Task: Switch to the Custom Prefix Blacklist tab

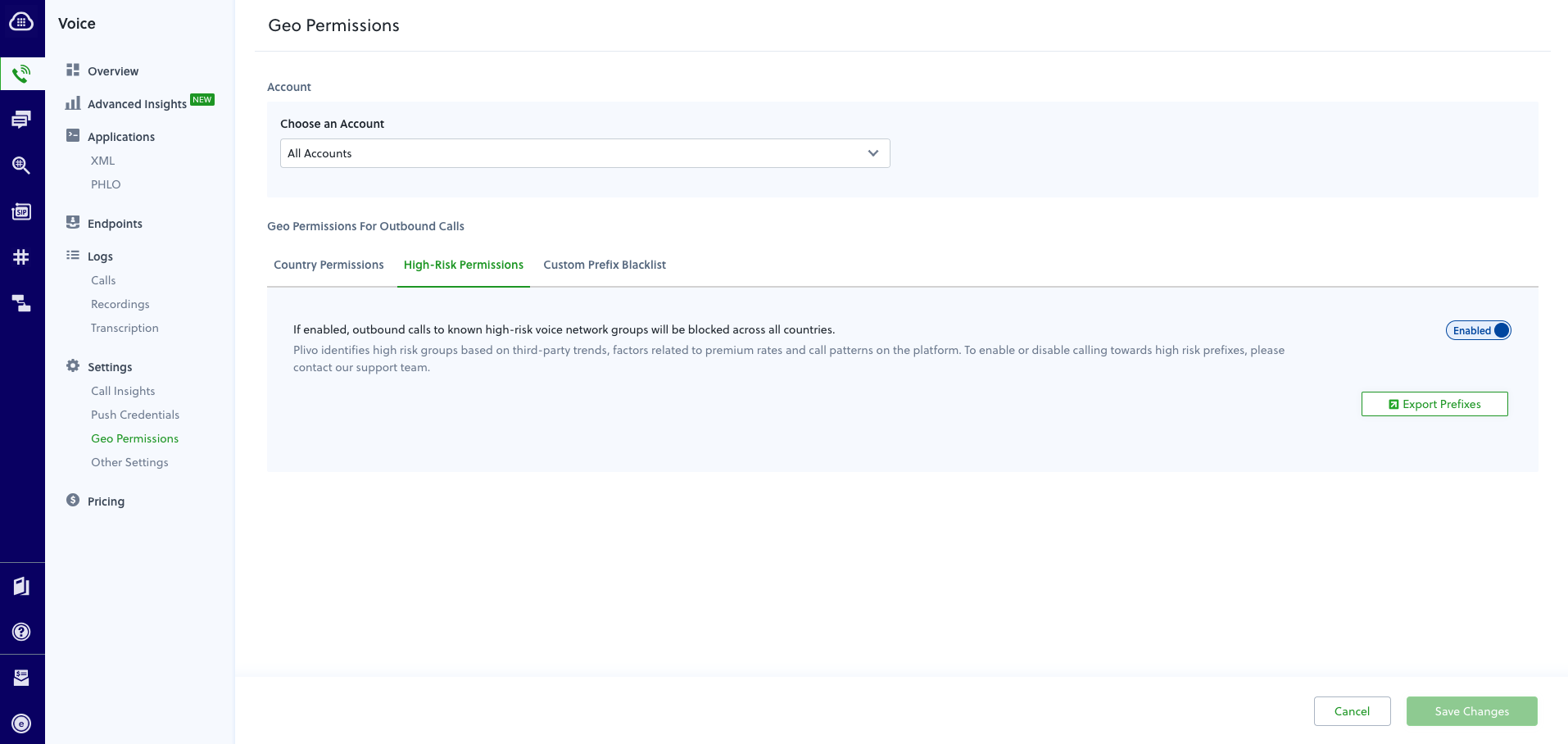Action: (604, 265)
